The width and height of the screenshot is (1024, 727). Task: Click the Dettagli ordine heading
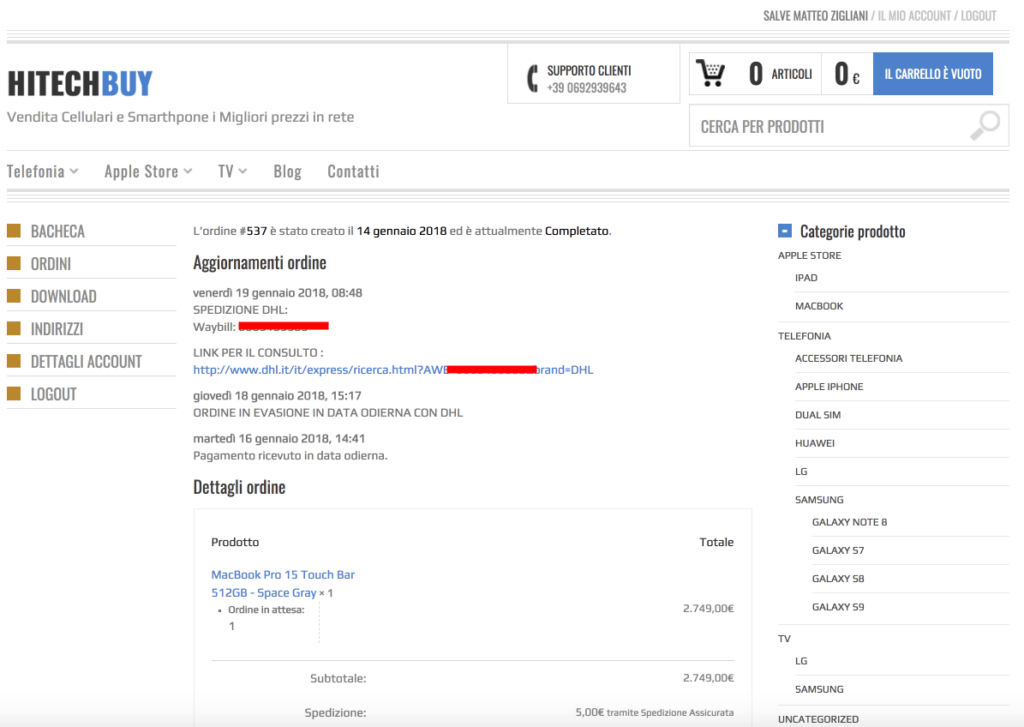point(239,487)
